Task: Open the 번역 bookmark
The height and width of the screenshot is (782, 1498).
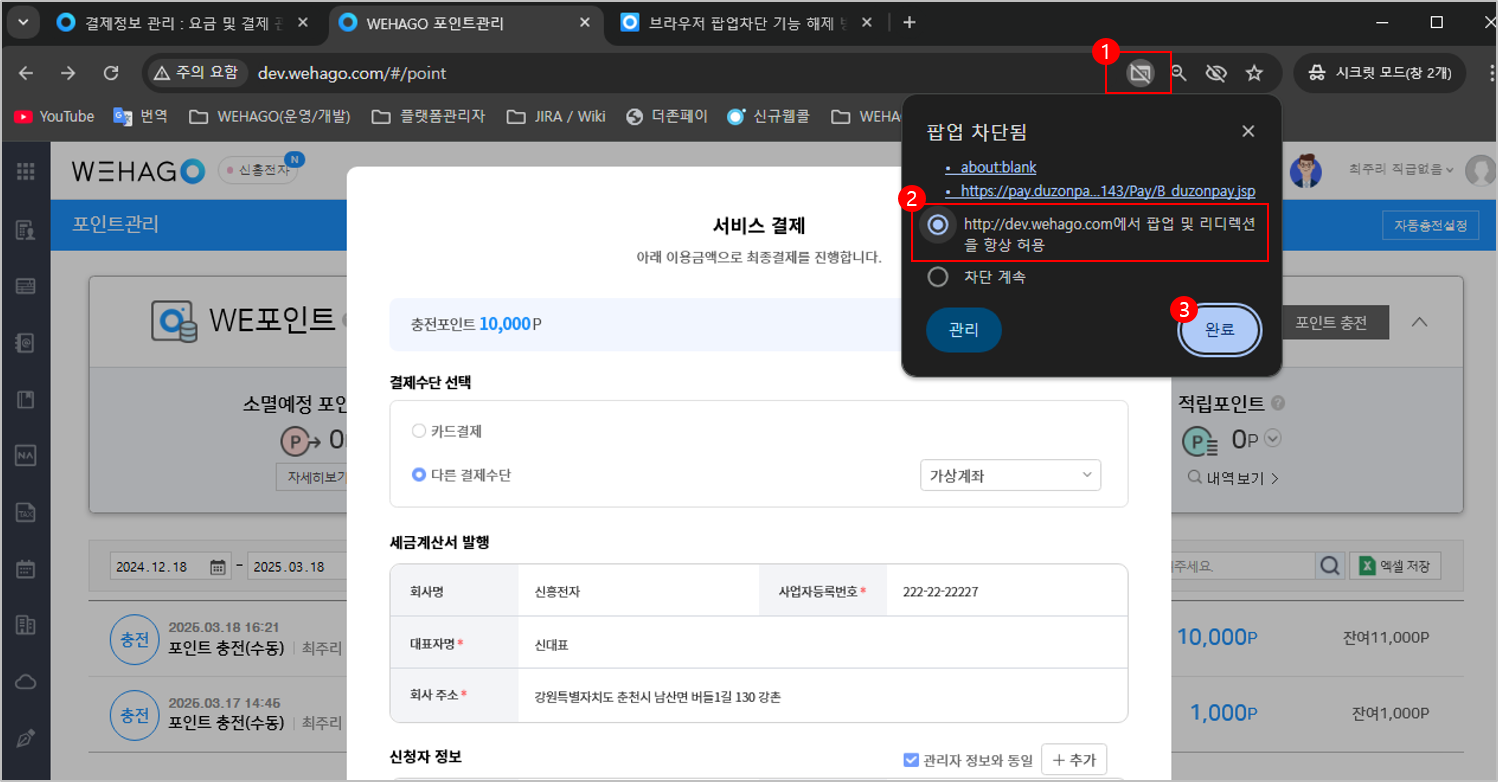Action: point(140,116)
